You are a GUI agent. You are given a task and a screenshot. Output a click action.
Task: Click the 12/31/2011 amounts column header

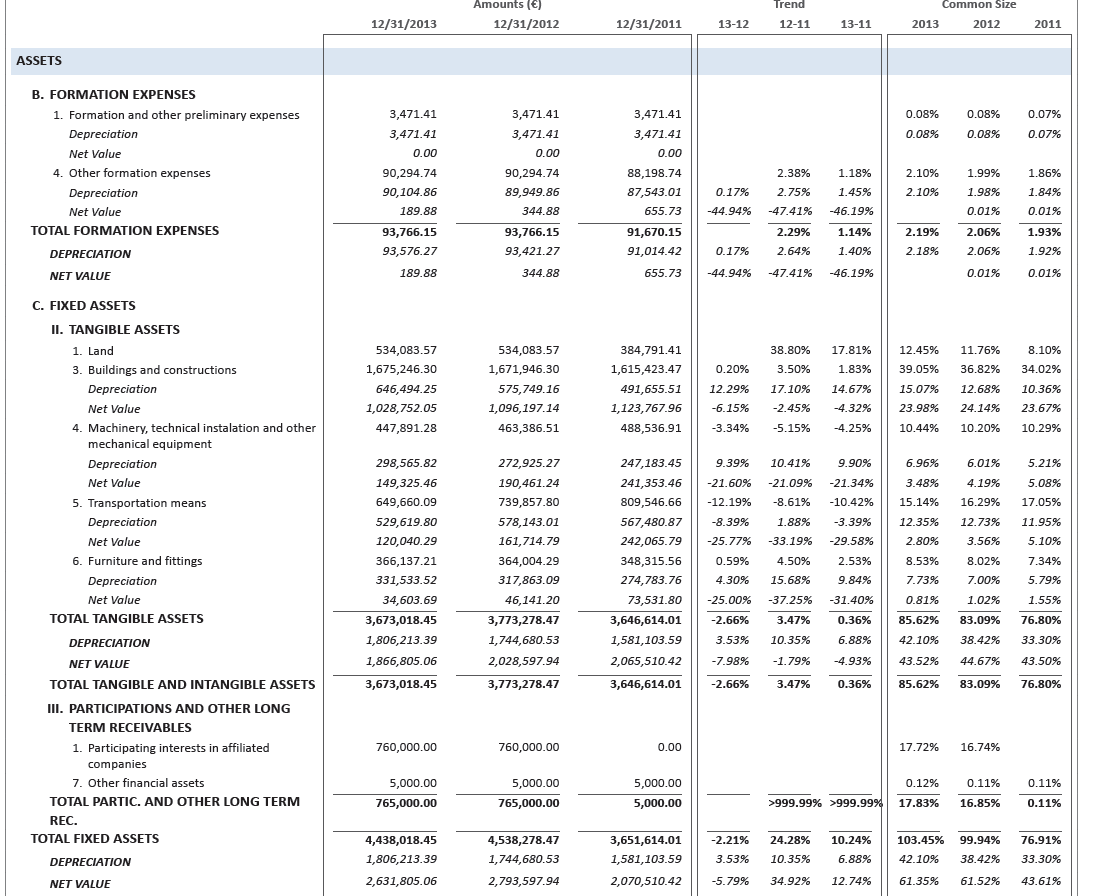pos(649,24)
